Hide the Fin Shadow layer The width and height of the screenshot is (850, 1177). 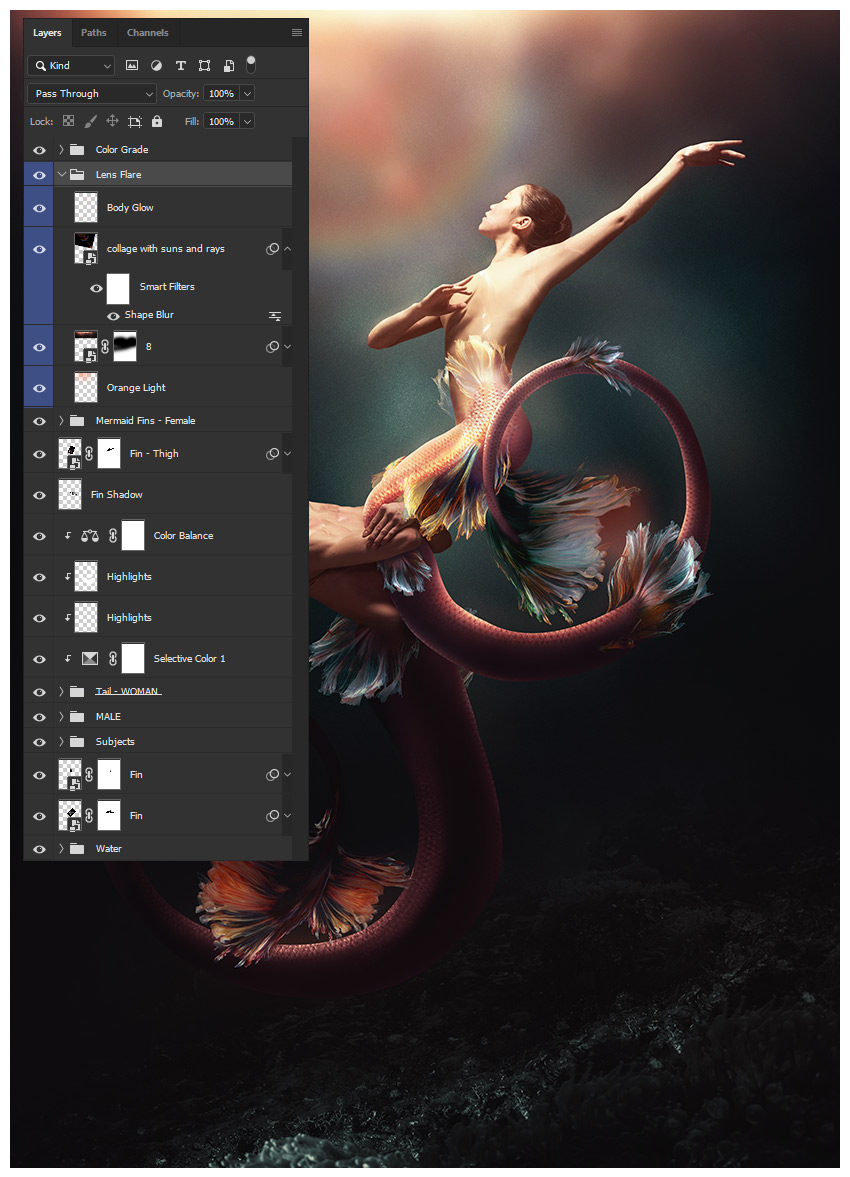click(39, 495)
